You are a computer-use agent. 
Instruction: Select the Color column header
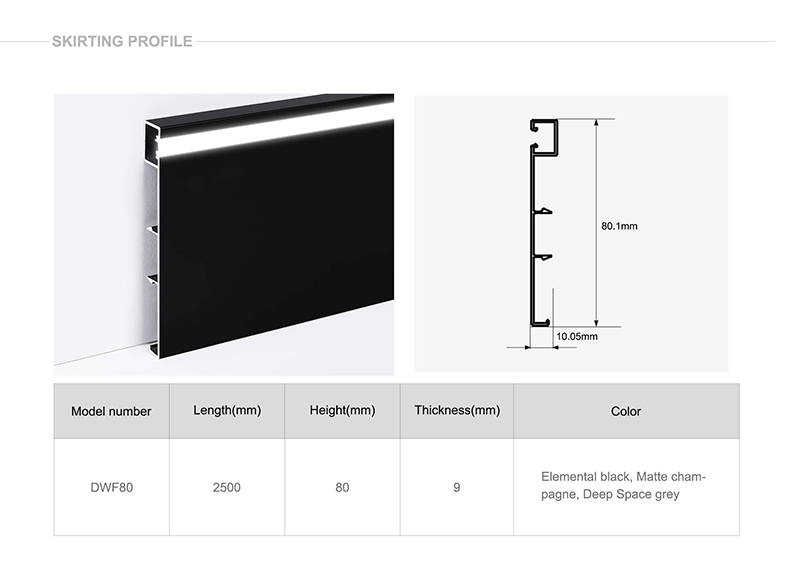(626, 411)
